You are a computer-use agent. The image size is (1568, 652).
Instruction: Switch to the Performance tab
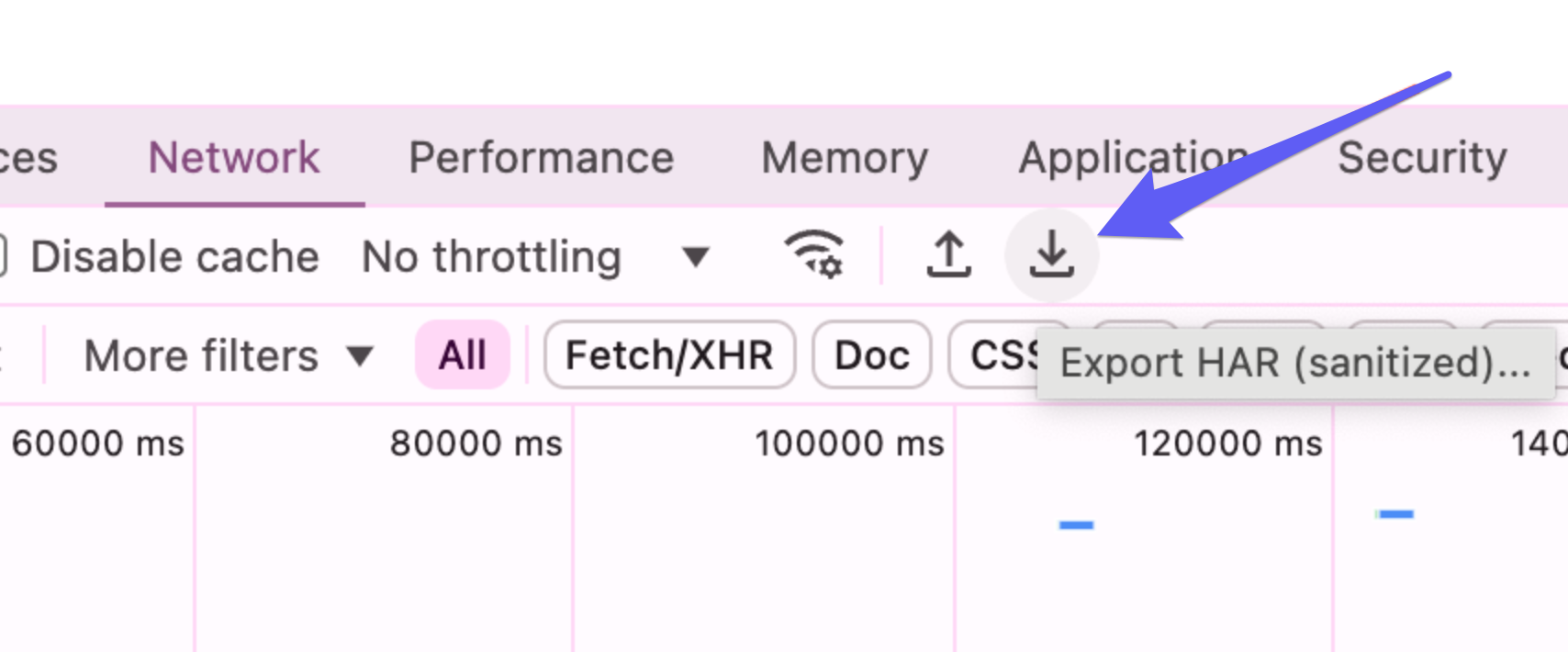click(x=541, y=158)
